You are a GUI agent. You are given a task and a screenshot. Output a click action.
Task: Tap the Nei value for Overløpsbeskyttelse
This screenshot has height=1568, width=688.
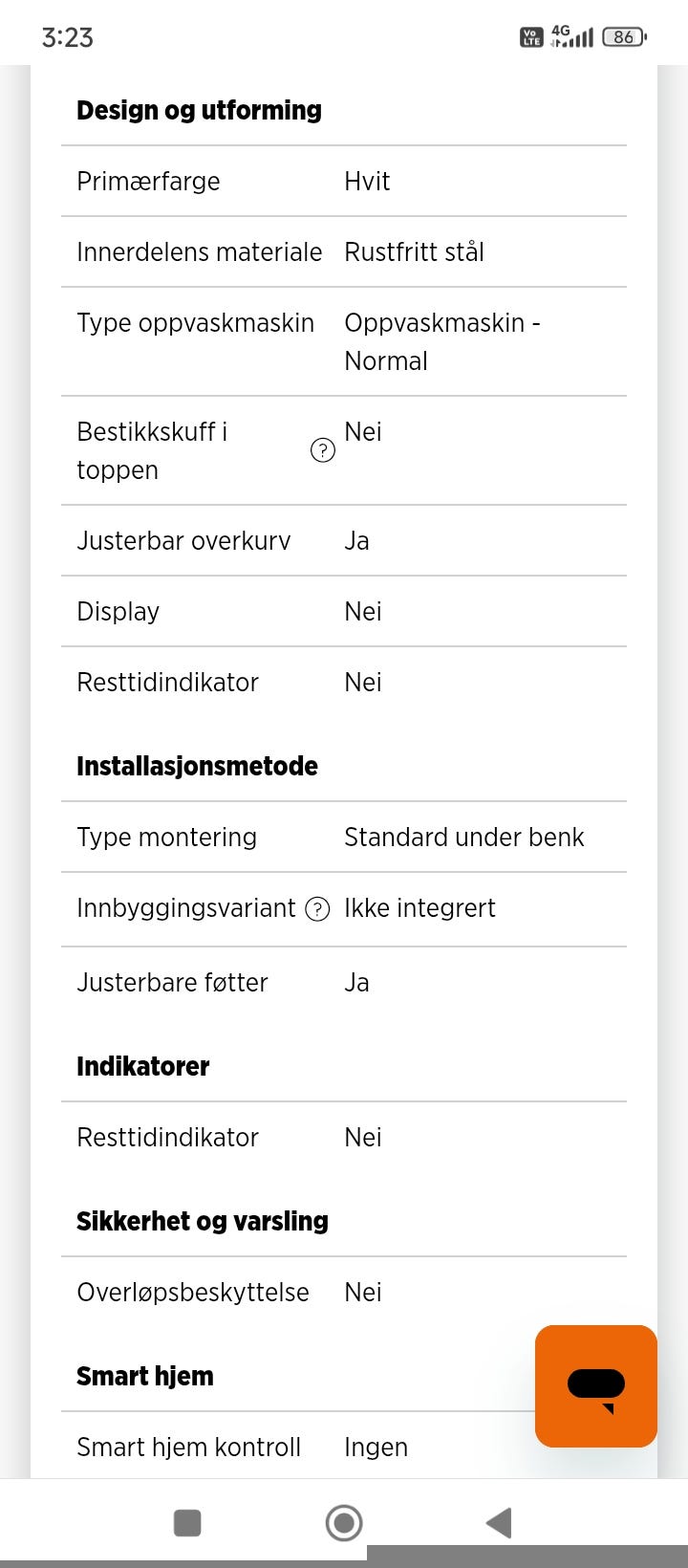point(362,1292)
